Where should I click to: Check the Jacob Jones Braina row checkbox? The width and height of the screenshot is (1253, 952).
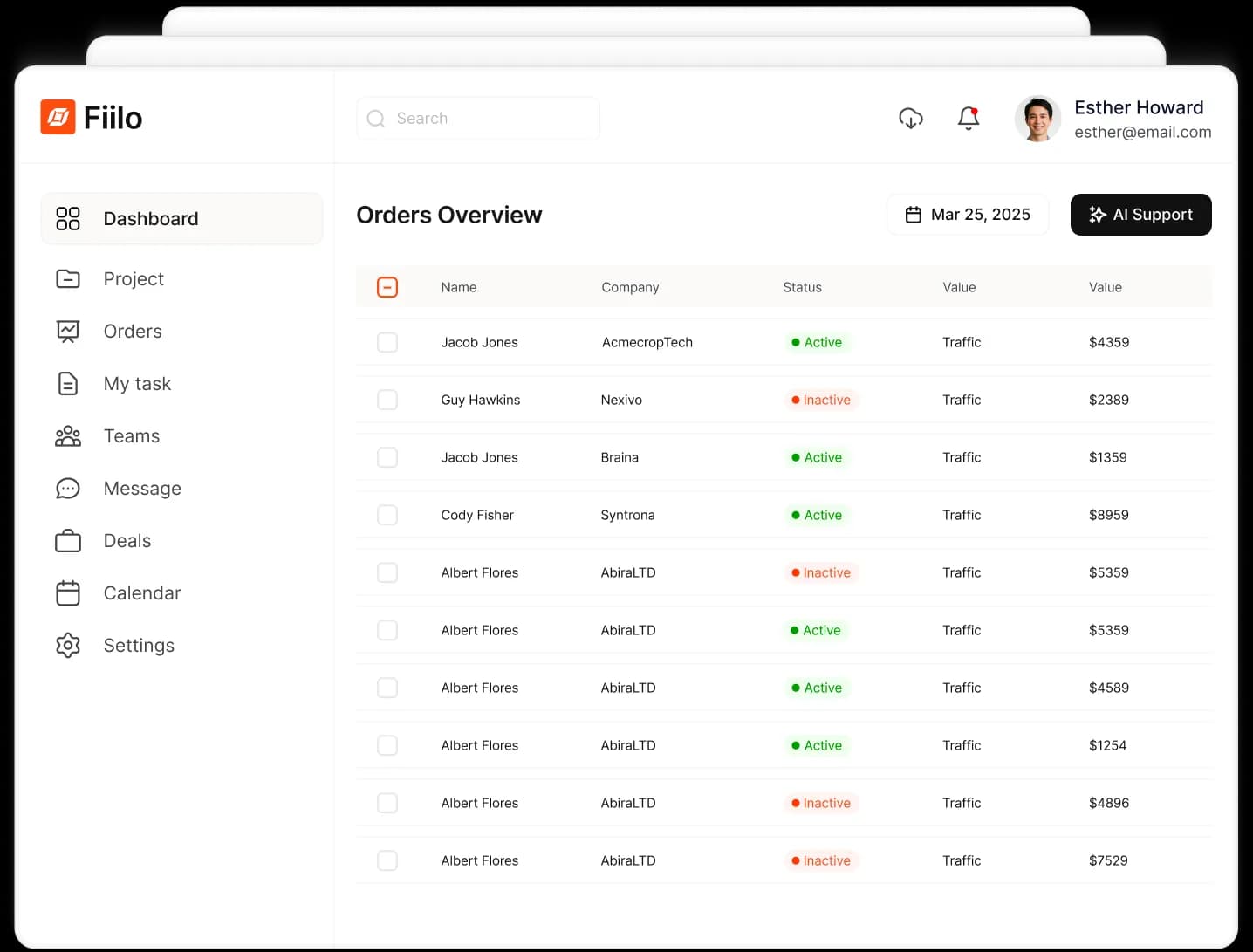pos(387,457)
